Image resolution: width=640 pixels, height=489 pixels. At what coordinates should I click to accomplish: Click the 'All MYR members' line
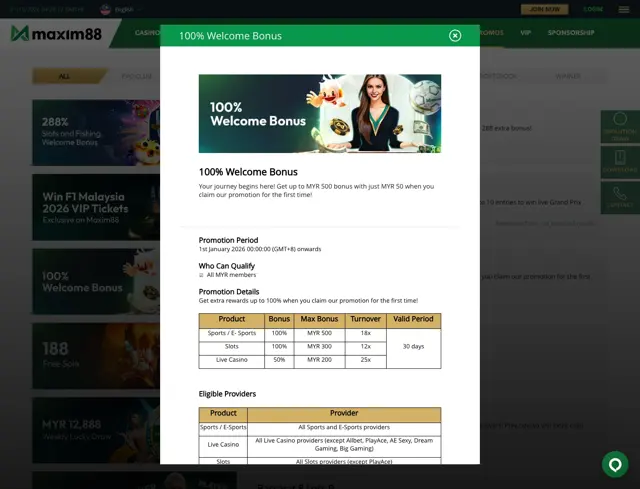[231, 275]
